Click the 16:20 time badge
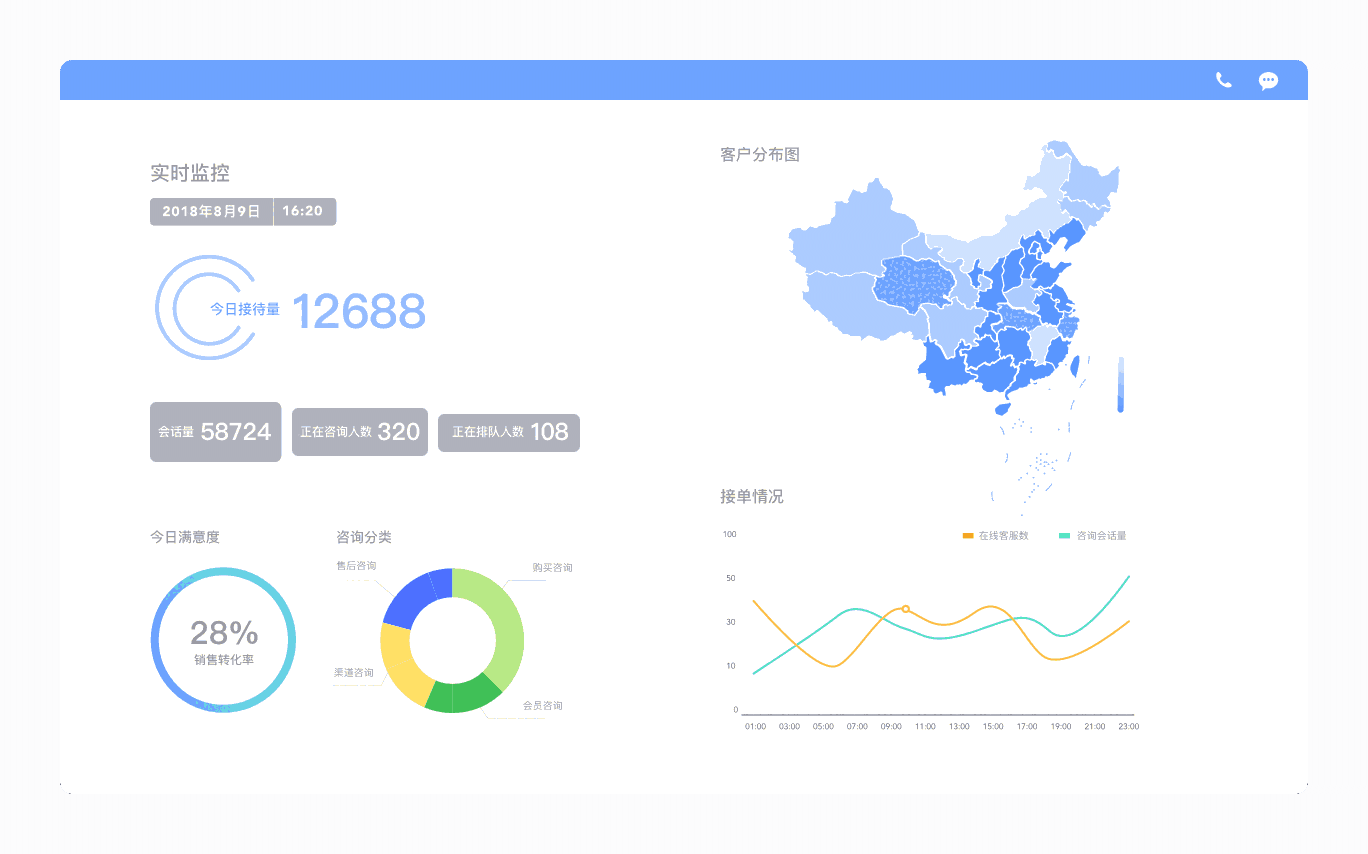1368x854 pixels. pyautogui.click(x=304, y=211)
